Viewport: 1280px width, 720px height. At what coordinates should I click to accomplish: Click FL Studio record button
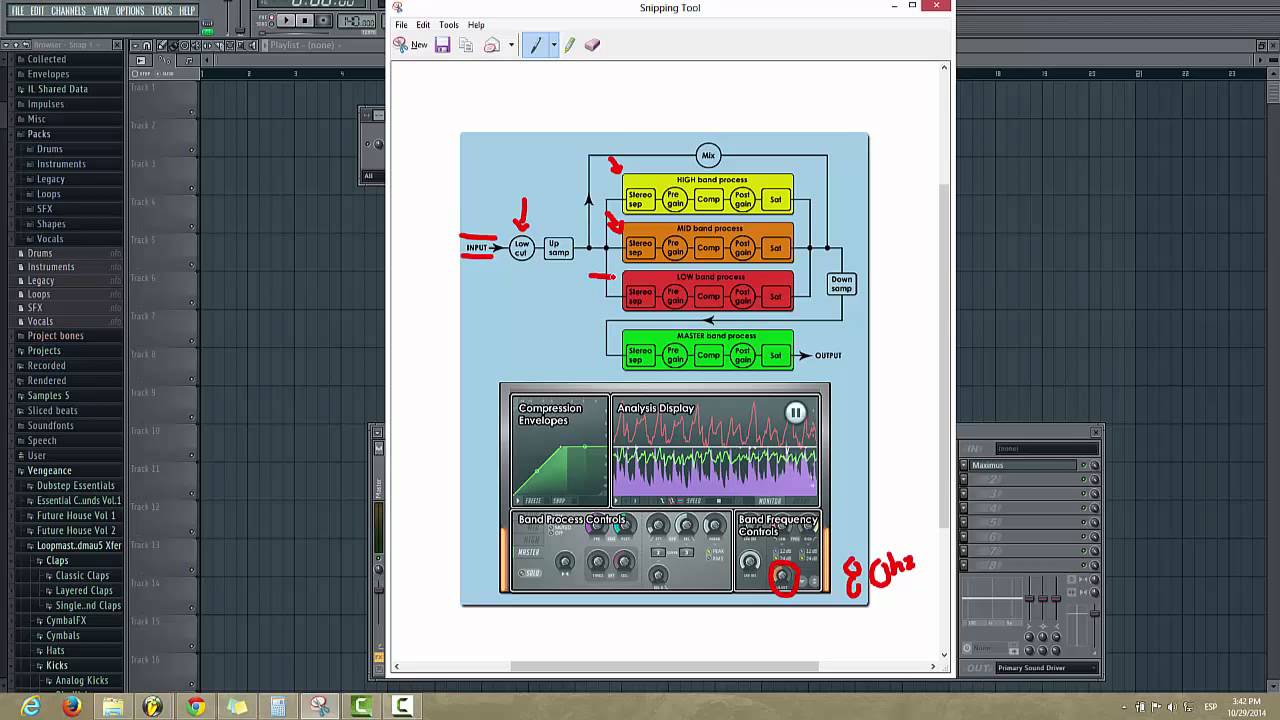[323, 20]
